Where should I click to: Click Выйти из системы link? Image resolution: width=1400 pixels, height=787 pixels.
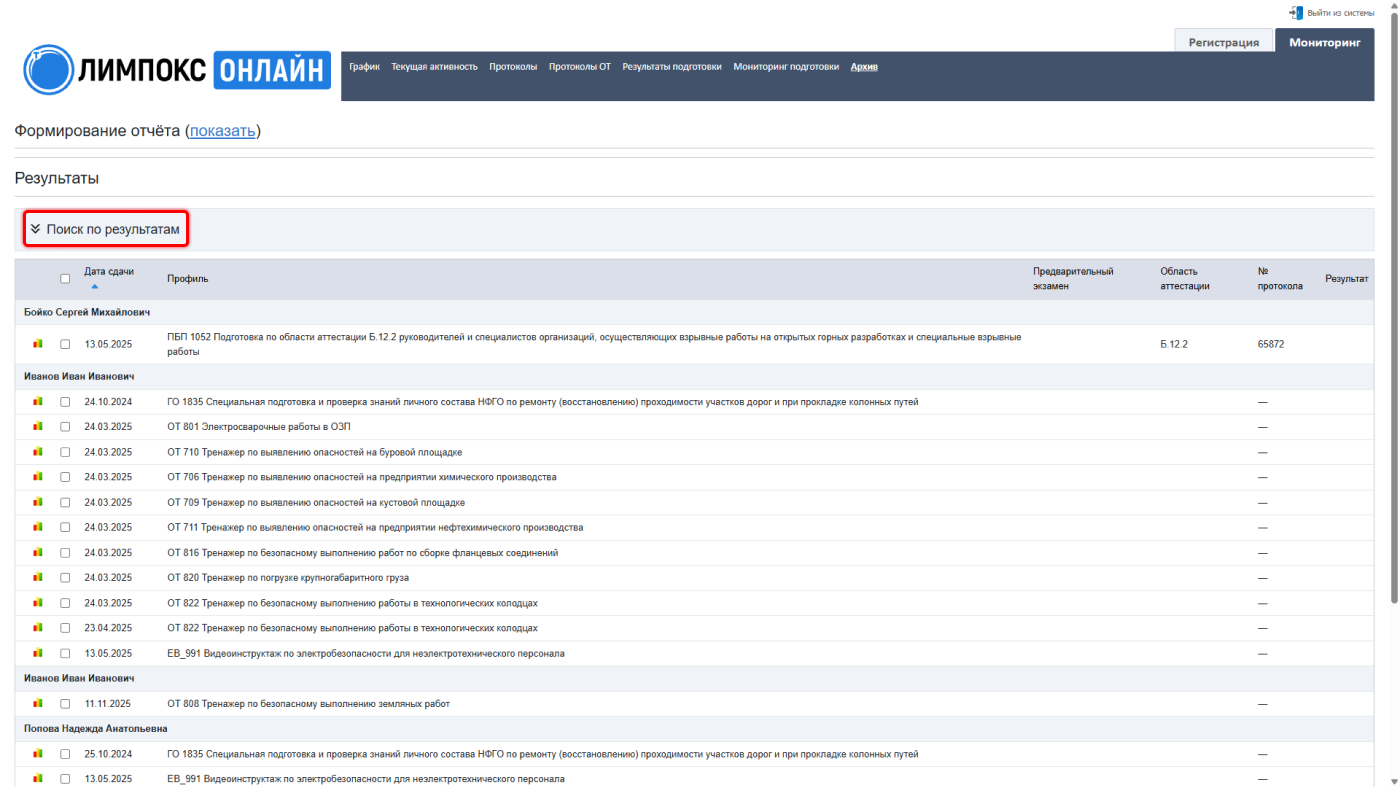1341,13
